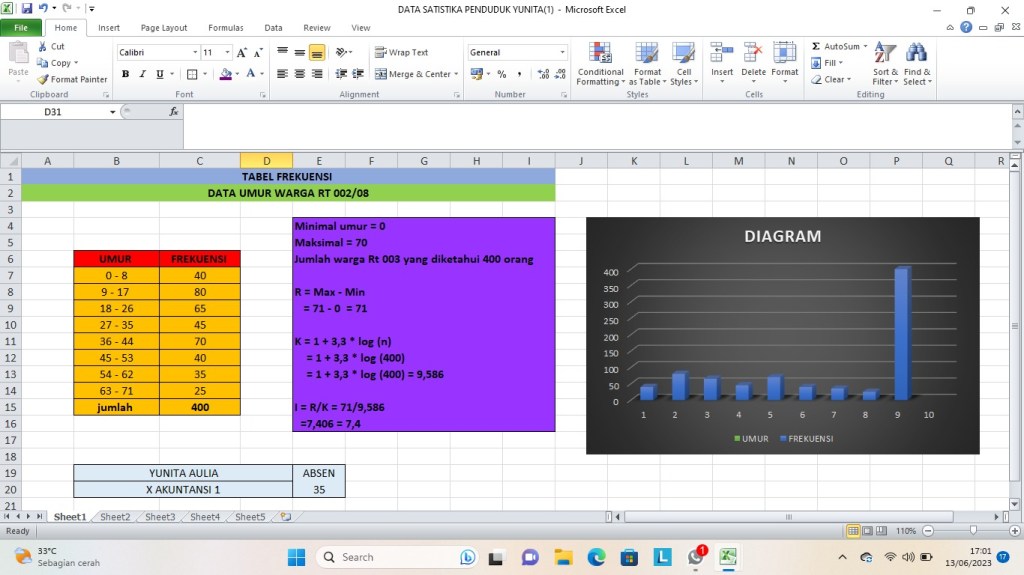Click the Conditional Formatting icon
Viewport: 1024px width, 575px height.
[600, 54]
